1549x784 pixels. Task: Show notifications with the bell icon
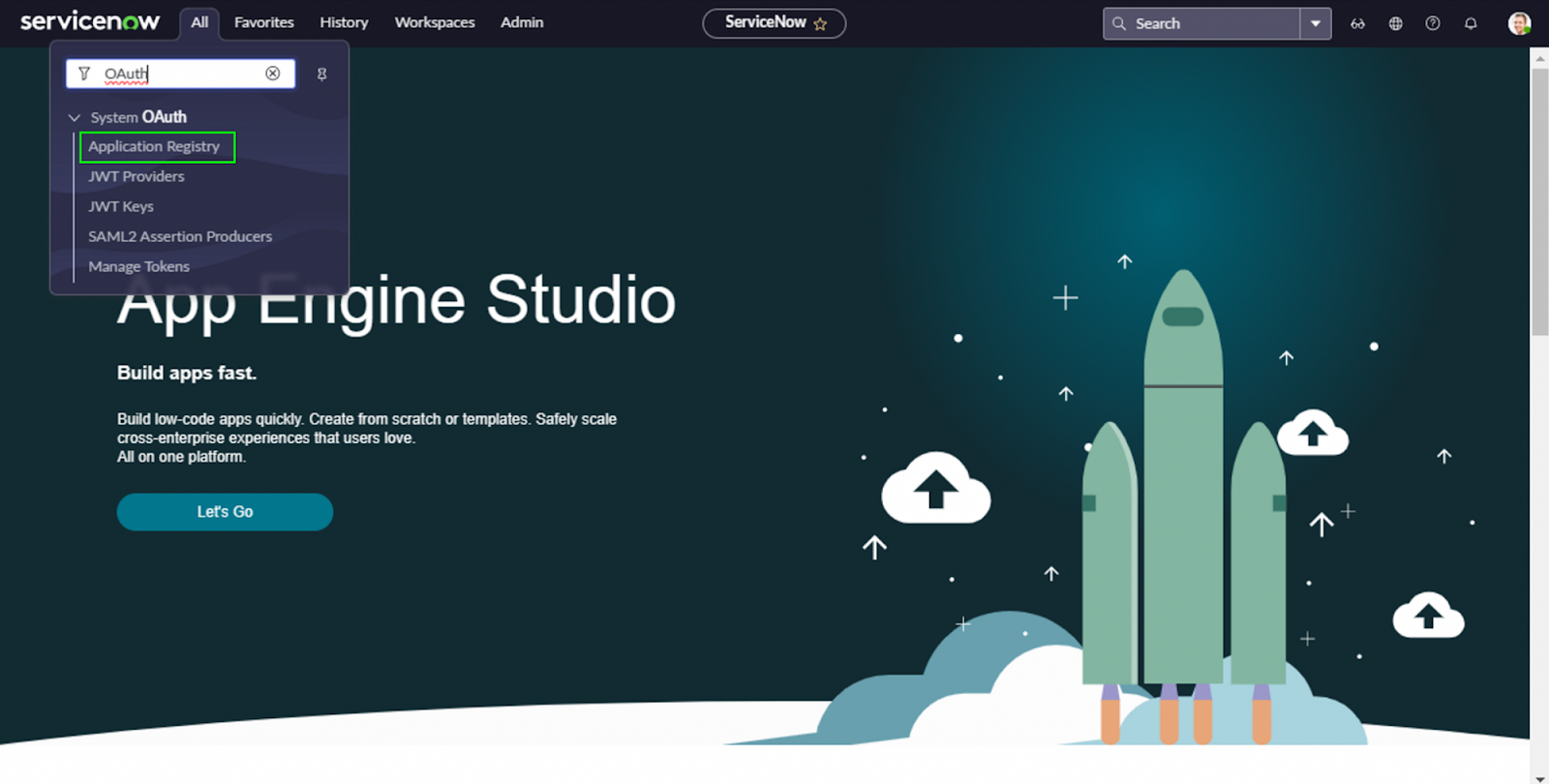point(1471,23)
